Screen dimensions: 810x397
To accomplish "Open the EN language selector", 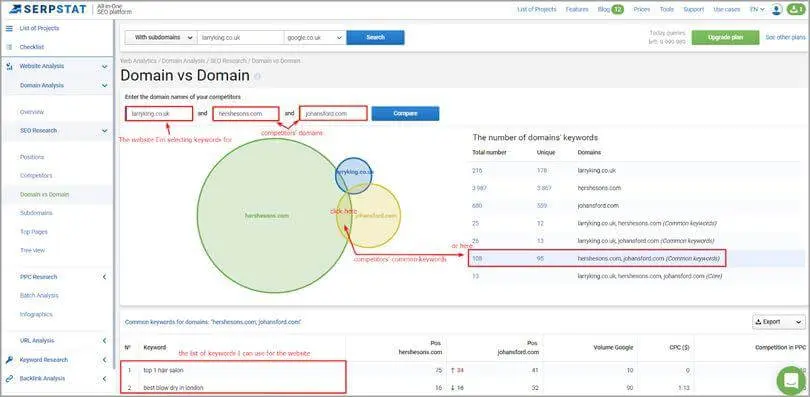I will [x=757, y=9].
